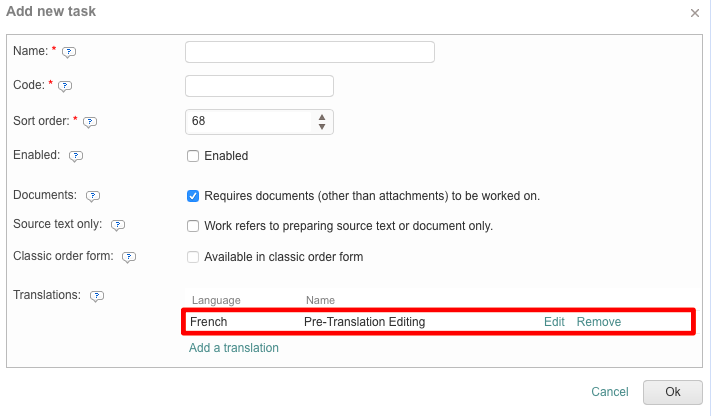Show help for Classic order form
The width and height of the screenshot is (711, 416).
tap(129, 257)
